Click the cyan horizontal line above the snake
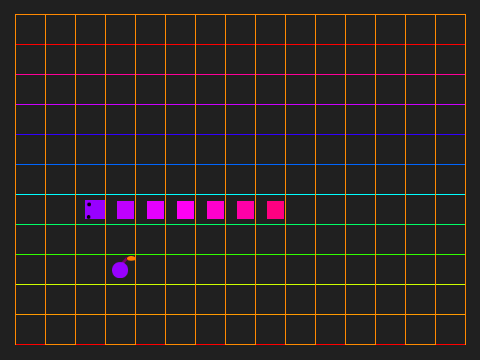This screenshot has width=480, height=360. (x=240, y=194)
